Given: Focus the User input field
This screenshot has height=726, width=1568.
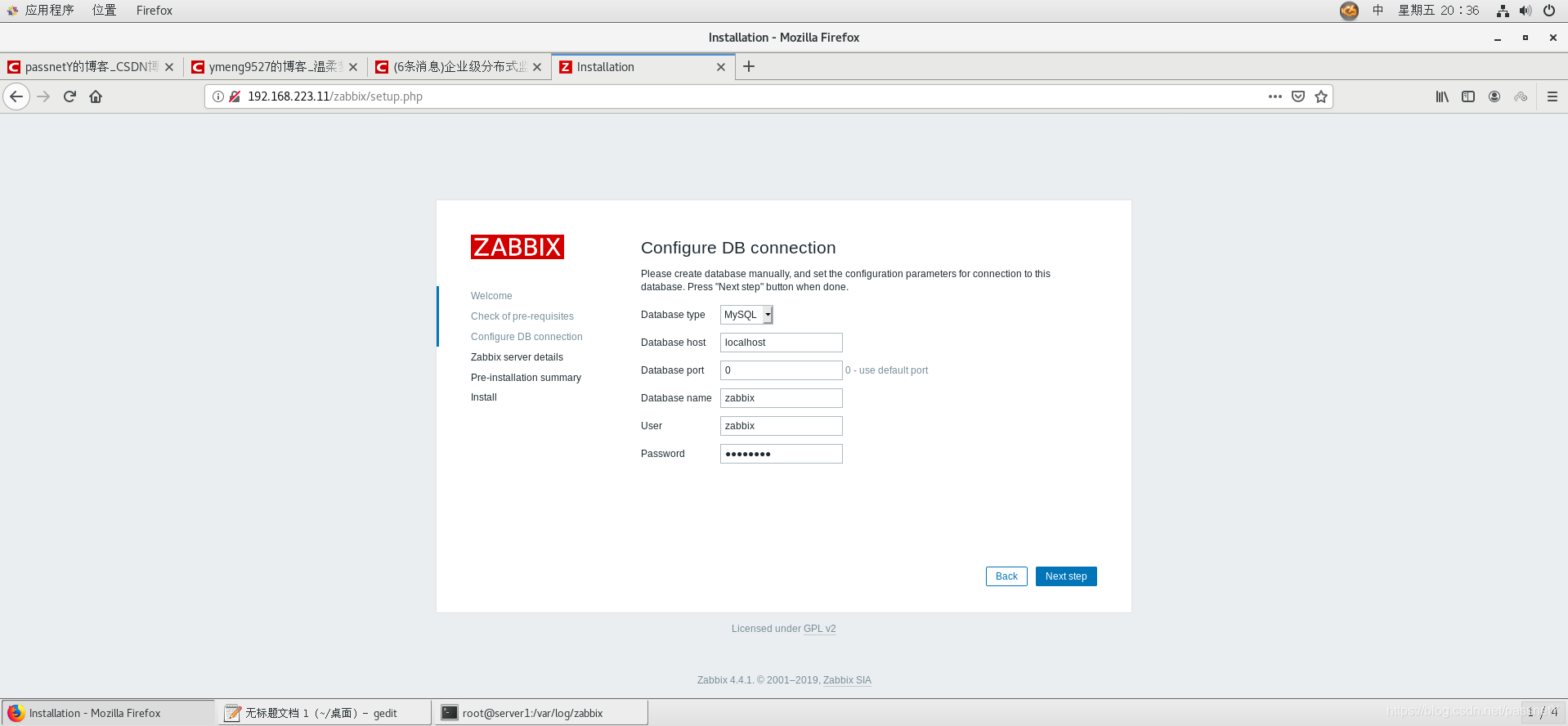Looking at the screenshot, I should [782, 426].
